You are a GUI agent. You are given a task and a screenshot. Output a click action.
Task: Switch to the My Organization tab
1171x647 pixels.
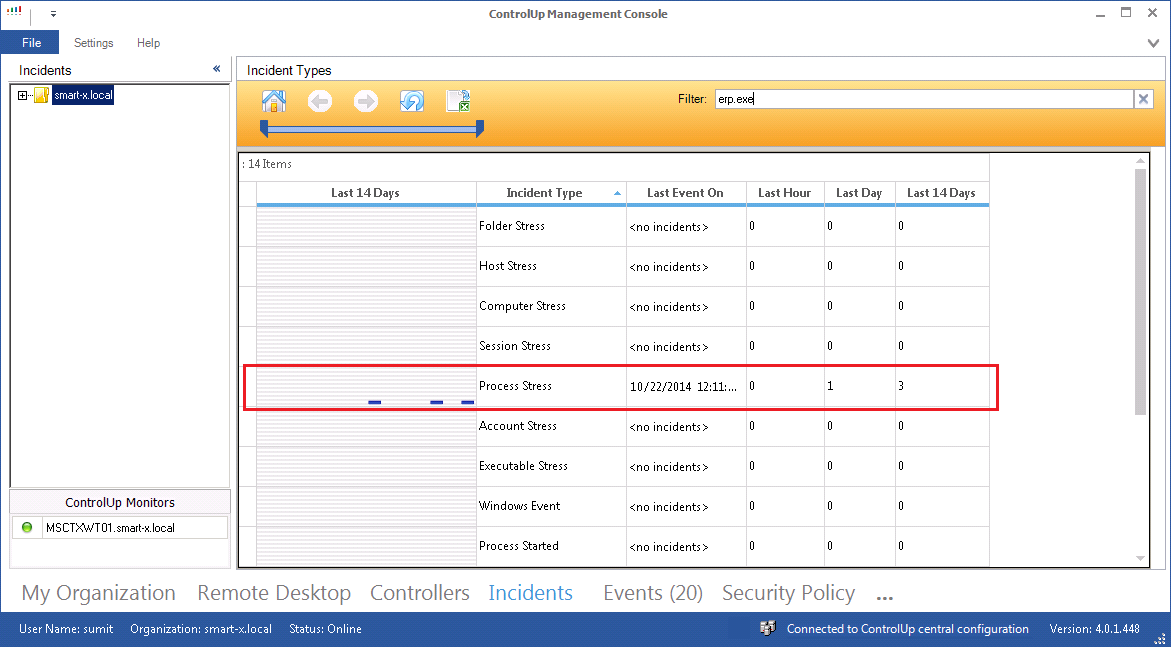(99, 593)
